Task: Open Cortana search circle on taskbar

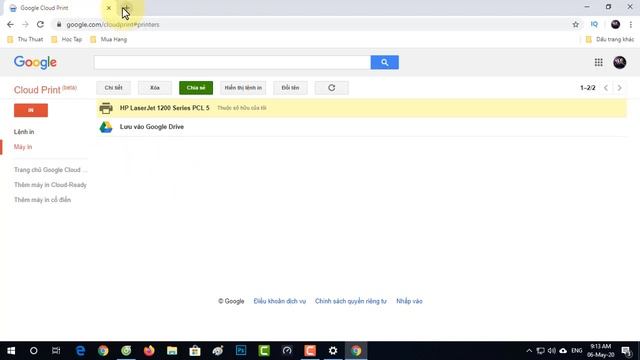Action: click(x=33, y=351)
